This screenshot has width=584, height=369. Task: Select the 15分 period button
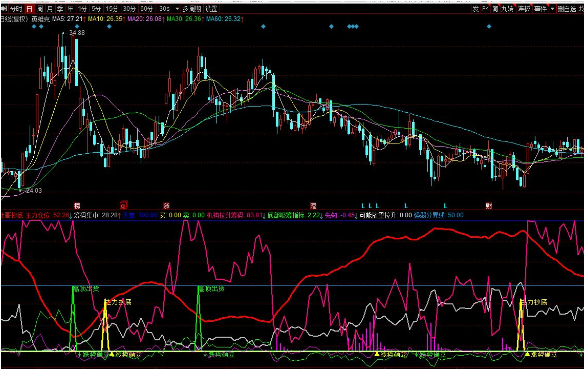[112, 9]
